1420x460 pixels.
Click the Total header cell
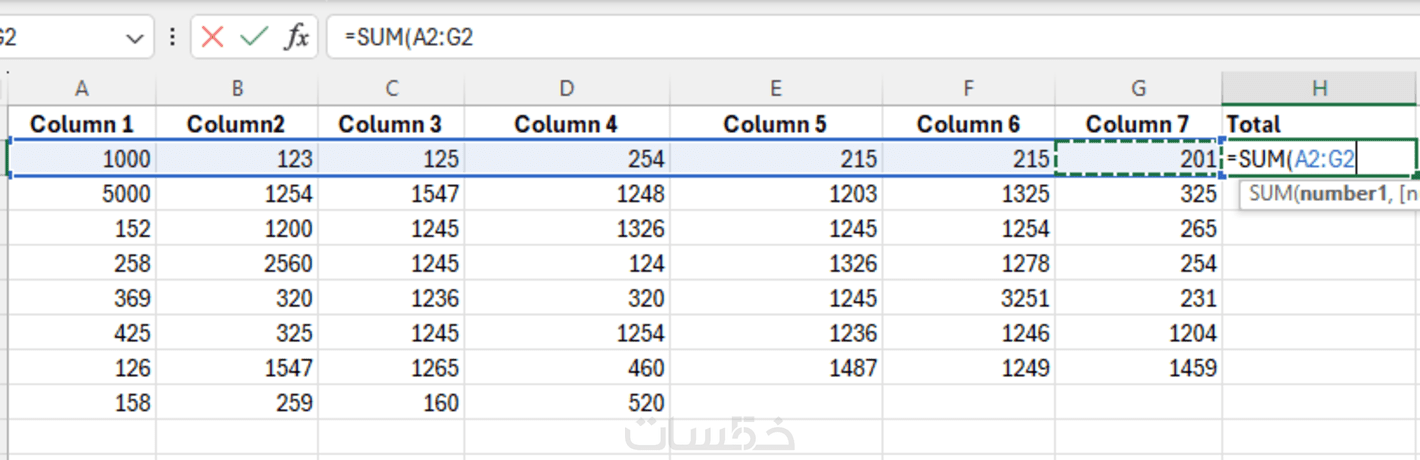1319,124
